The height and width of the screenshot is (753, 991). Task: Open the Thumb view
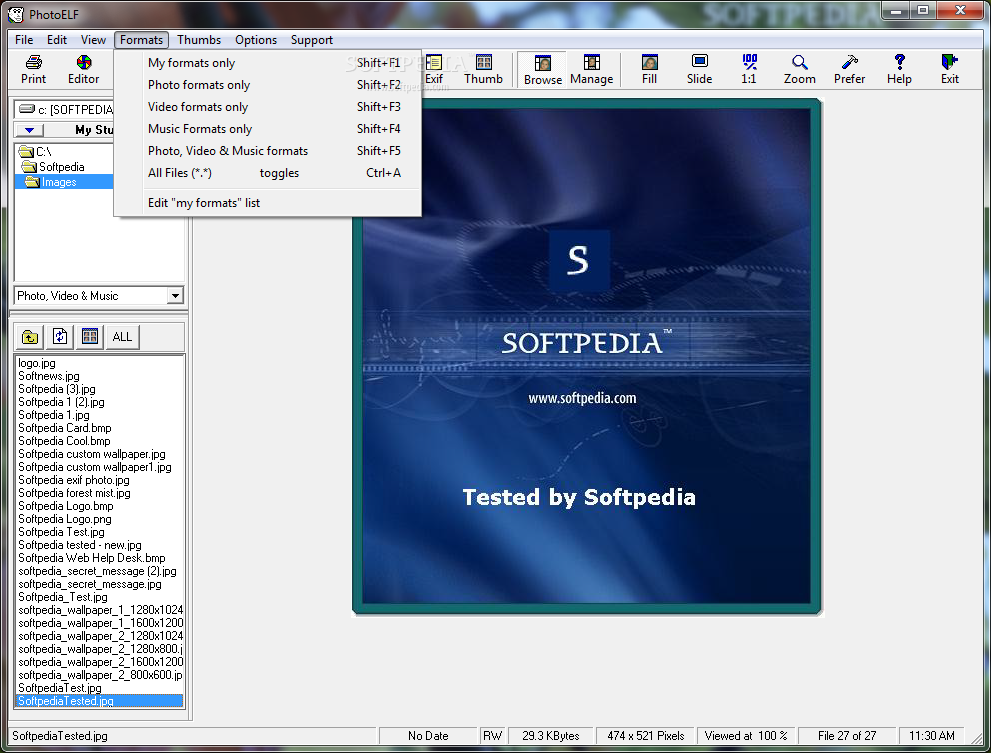483,69
